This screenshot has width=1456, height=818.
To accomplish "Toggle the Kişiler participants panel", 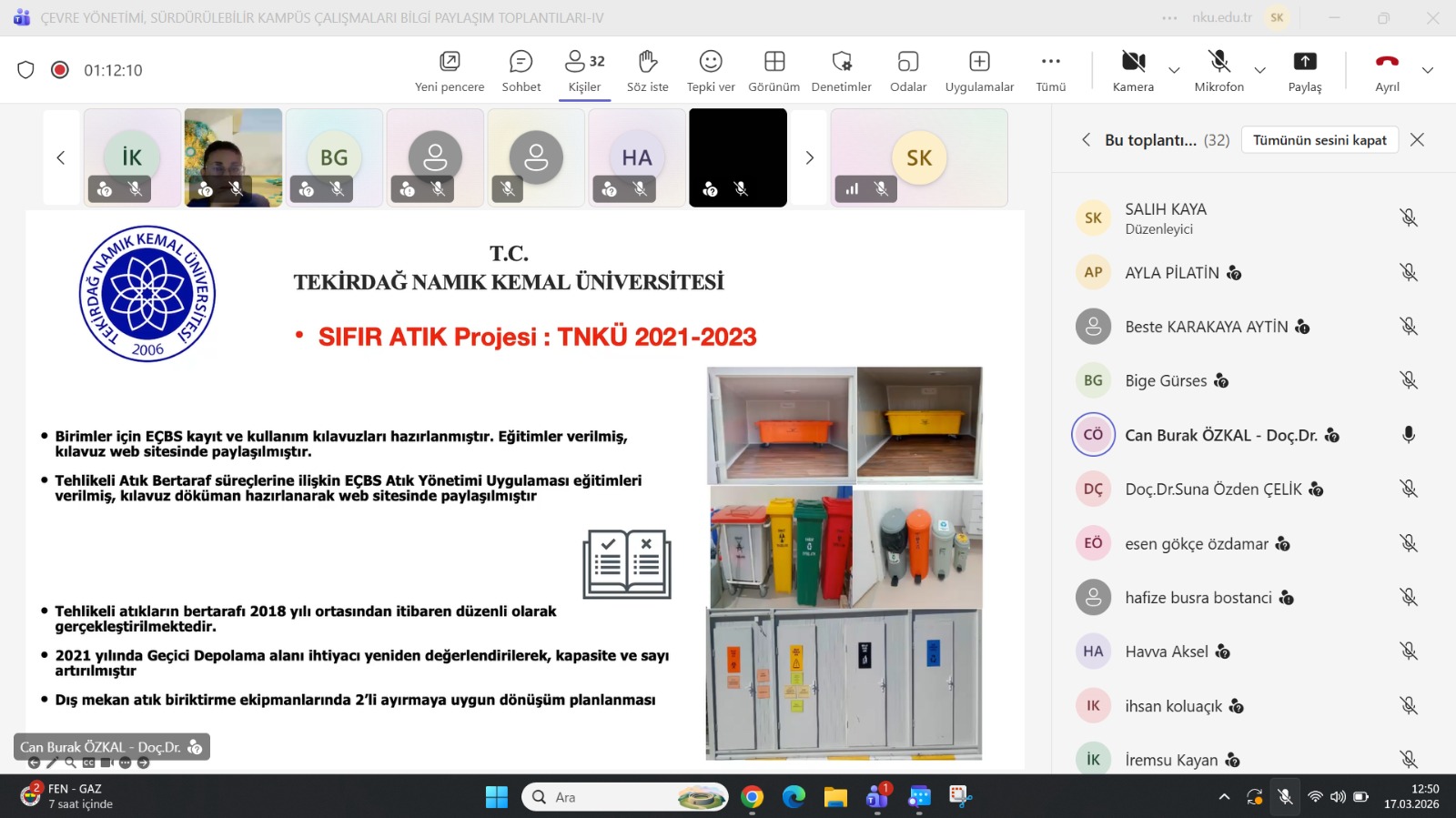I will click(x=585, y=71).
